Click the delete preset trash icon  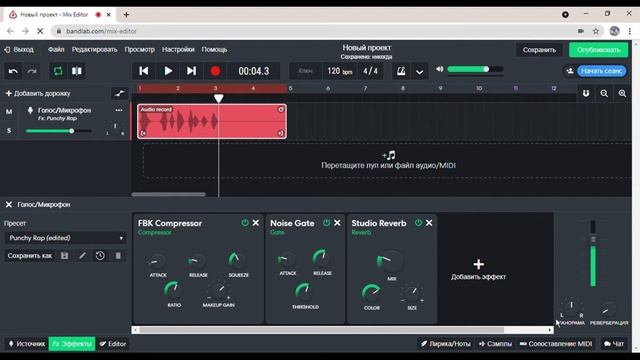118,256
